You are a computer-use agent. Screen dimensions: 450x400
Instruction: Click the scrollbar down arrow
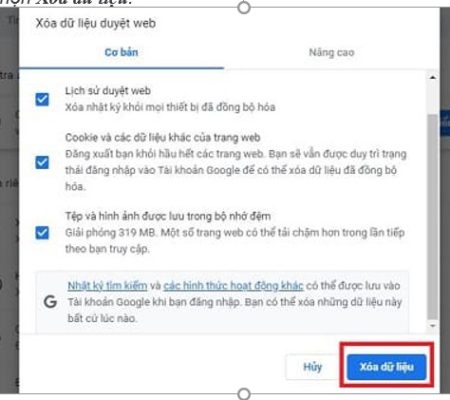(x=433, y=326)
